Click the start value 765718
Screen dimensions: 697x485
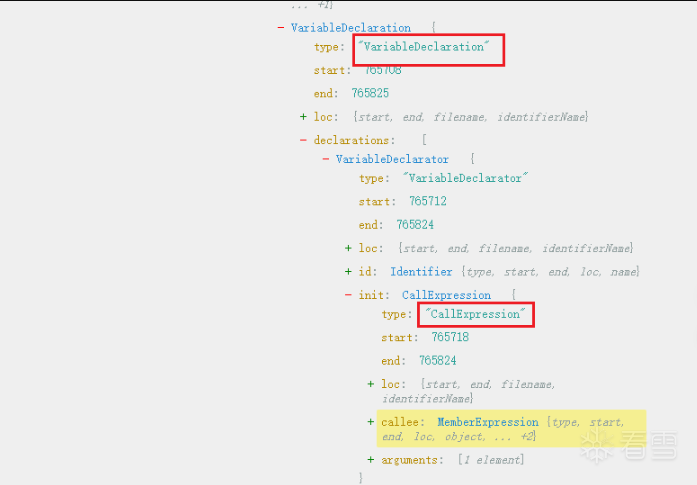450,337
